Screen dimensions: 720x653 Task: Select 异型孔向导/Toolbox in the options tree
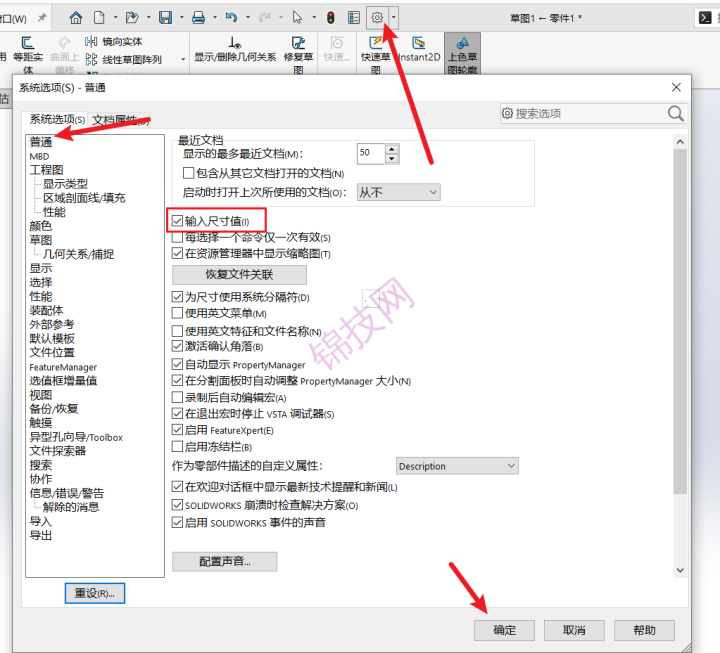76,437
